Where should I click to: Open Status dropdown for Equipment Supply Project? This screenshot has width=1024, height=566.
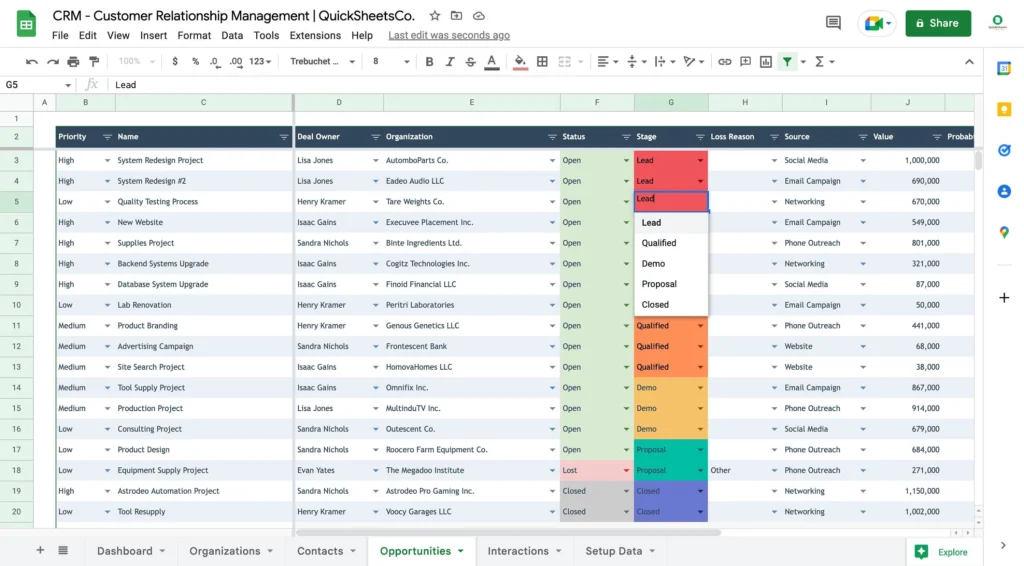(626, 471)
